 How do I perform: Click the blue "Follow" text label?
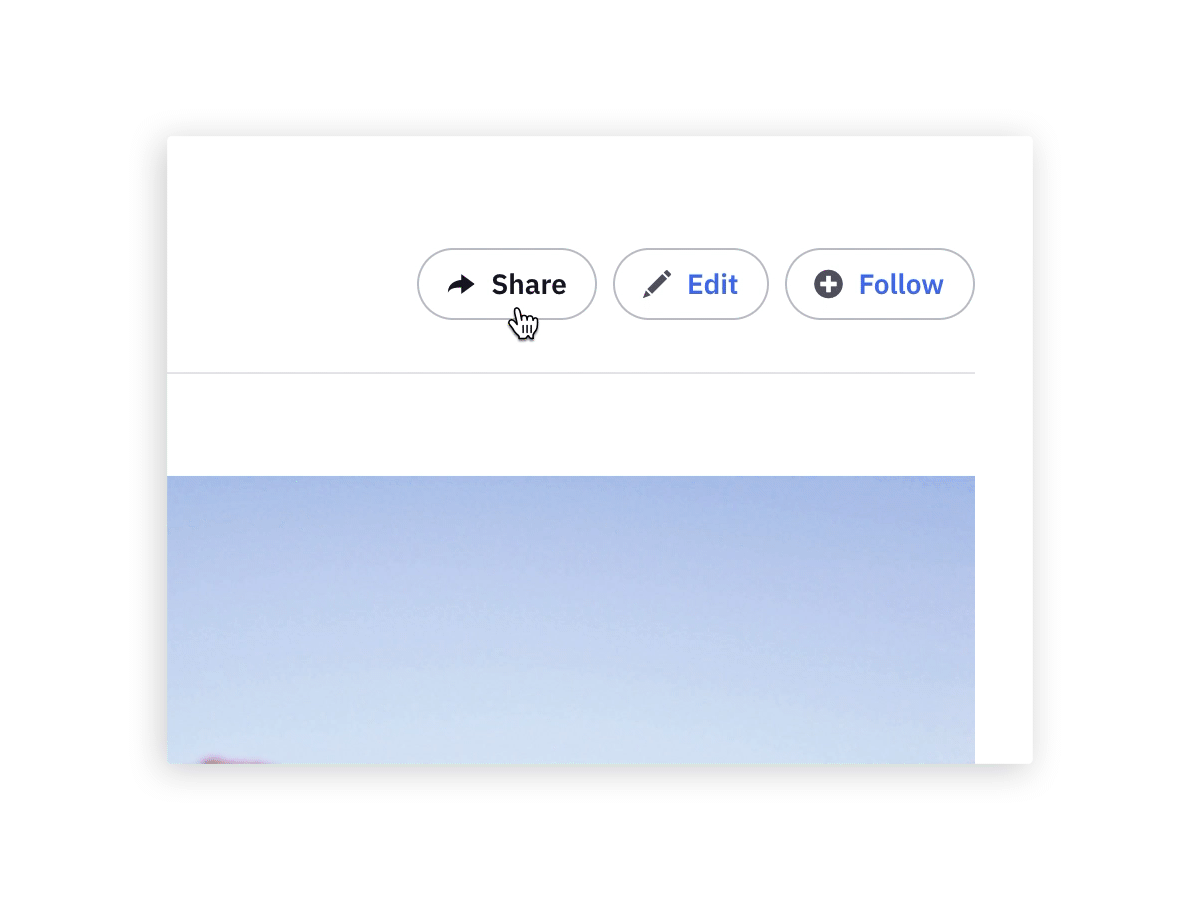(x=901, y=284)
